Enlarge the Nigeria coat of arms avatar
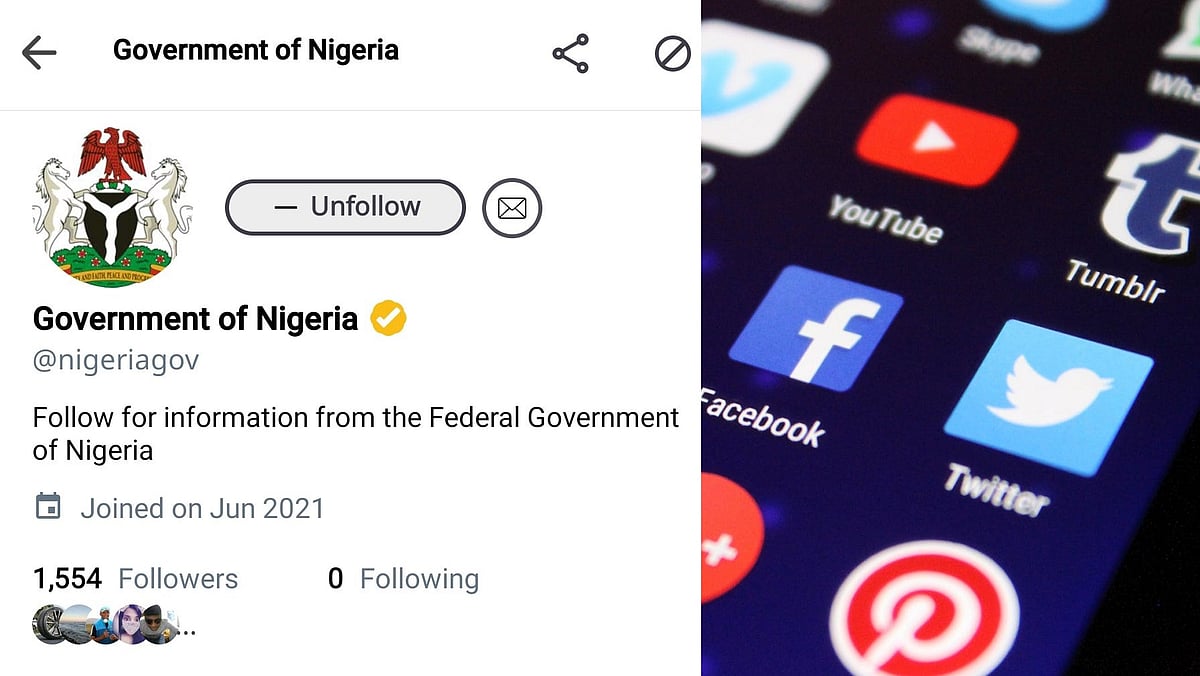Screen dimensions: 1200x676 111,206
